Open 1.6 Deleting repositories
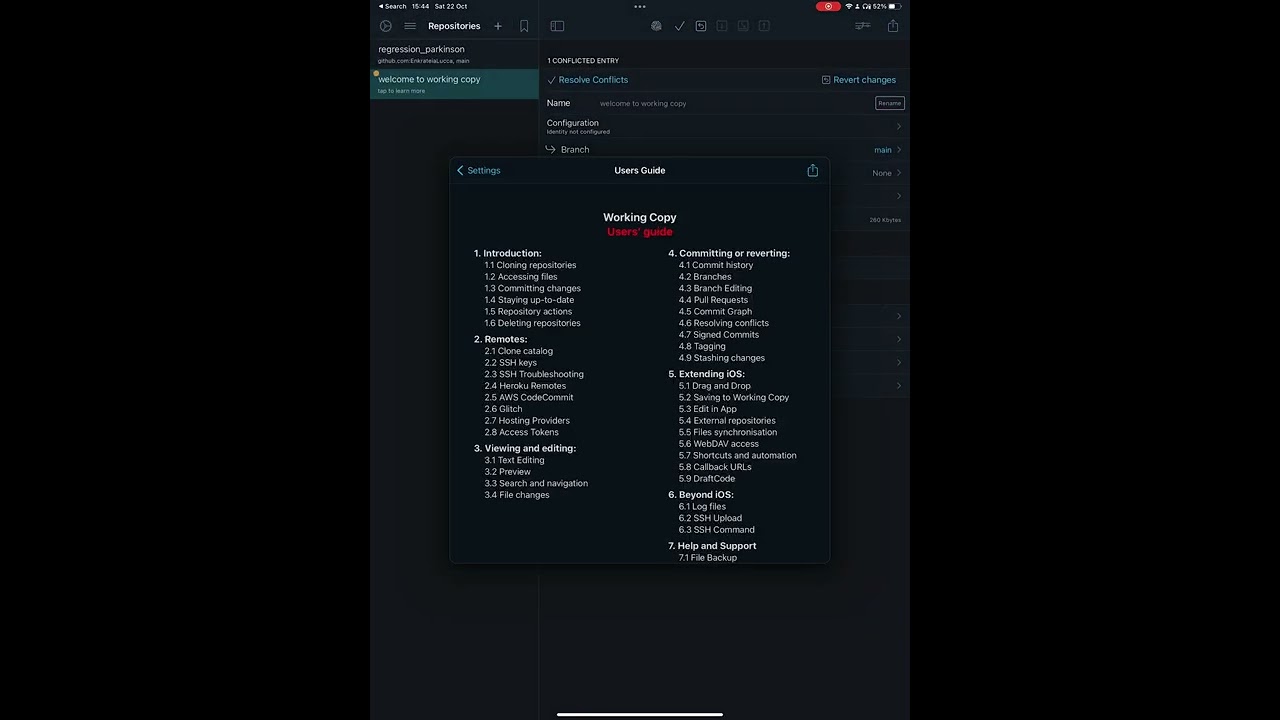 click(532, 323)
